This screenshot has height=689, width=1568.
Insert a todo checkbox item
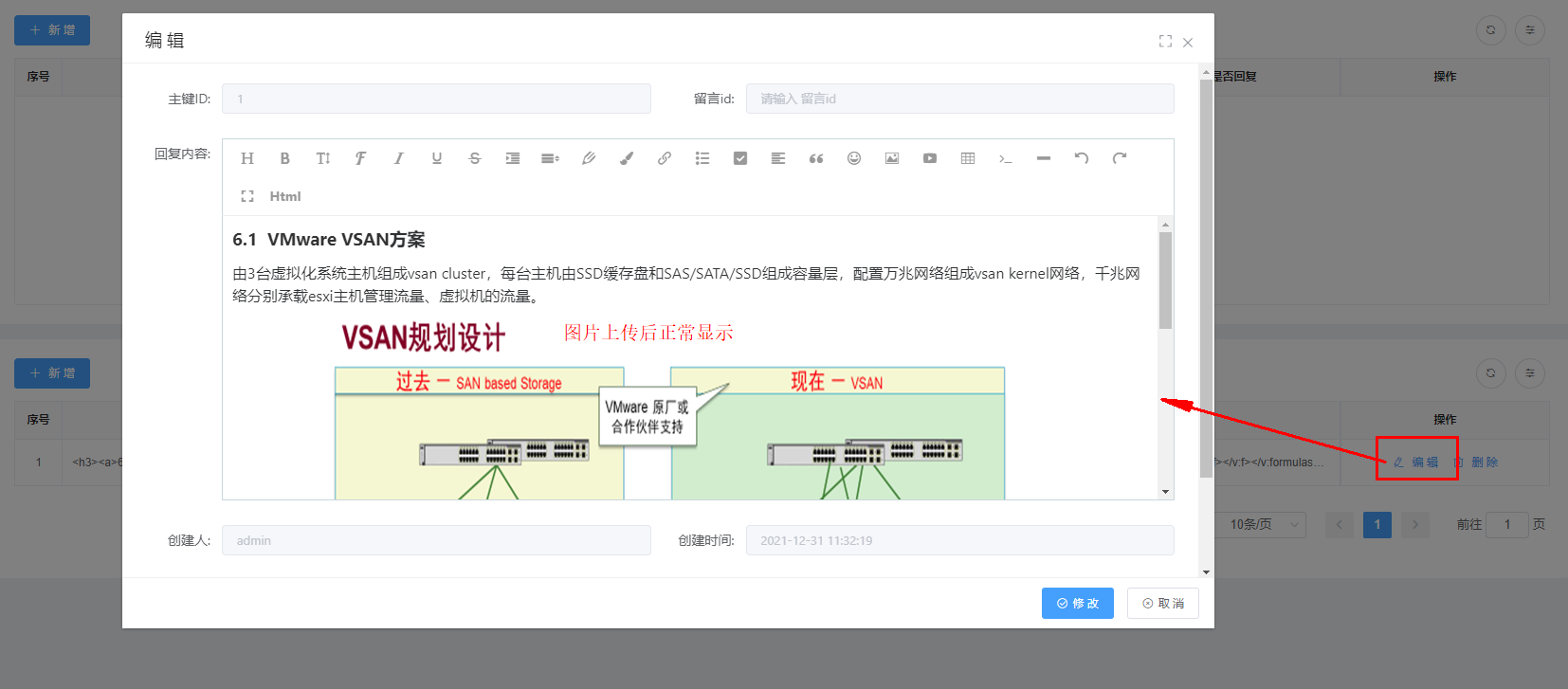point(740,158)
